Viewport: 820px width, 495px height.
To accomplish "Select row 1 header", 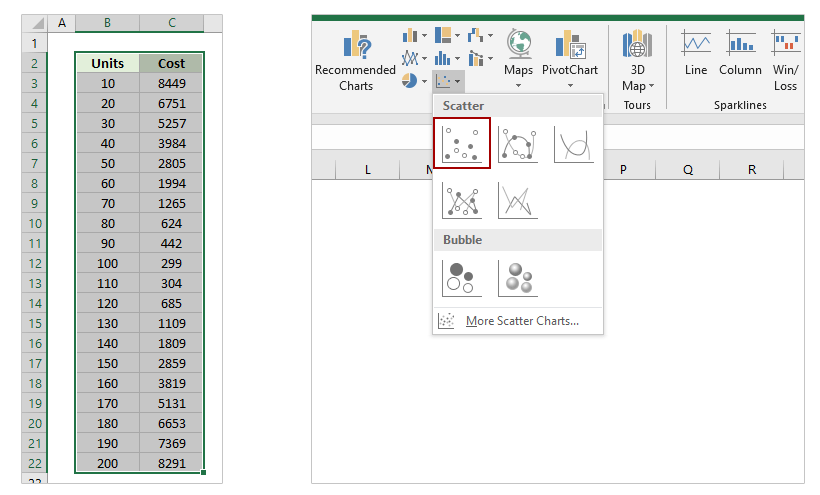I will point(35,43).
